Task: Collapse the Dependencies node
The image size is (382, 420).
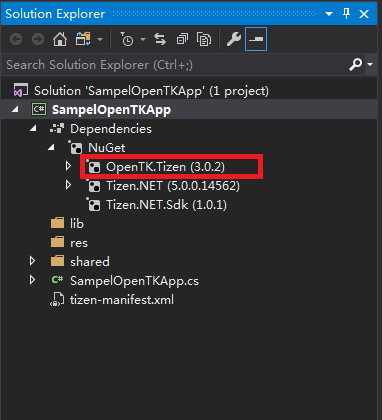Action: pyautogui.click(x=33, y=128)
